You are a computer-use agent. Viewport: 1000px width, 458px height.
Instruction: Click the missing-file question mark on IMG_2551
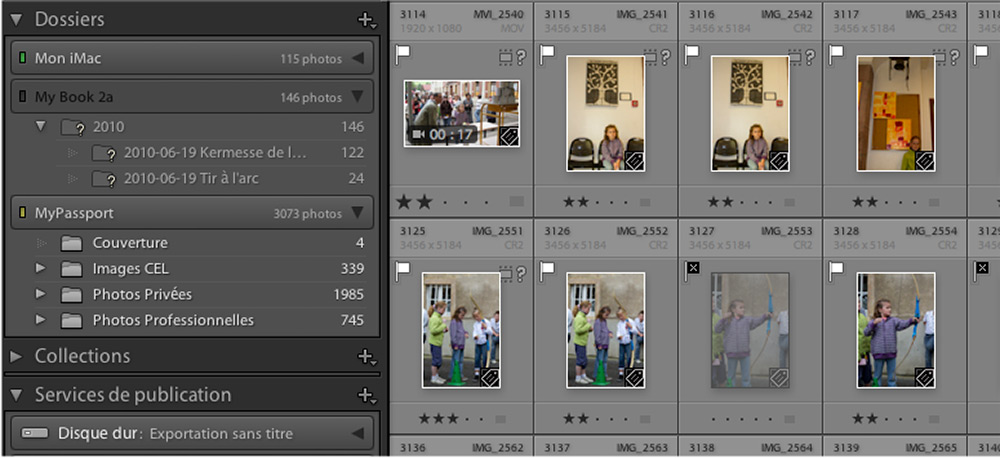pos(521,275)
